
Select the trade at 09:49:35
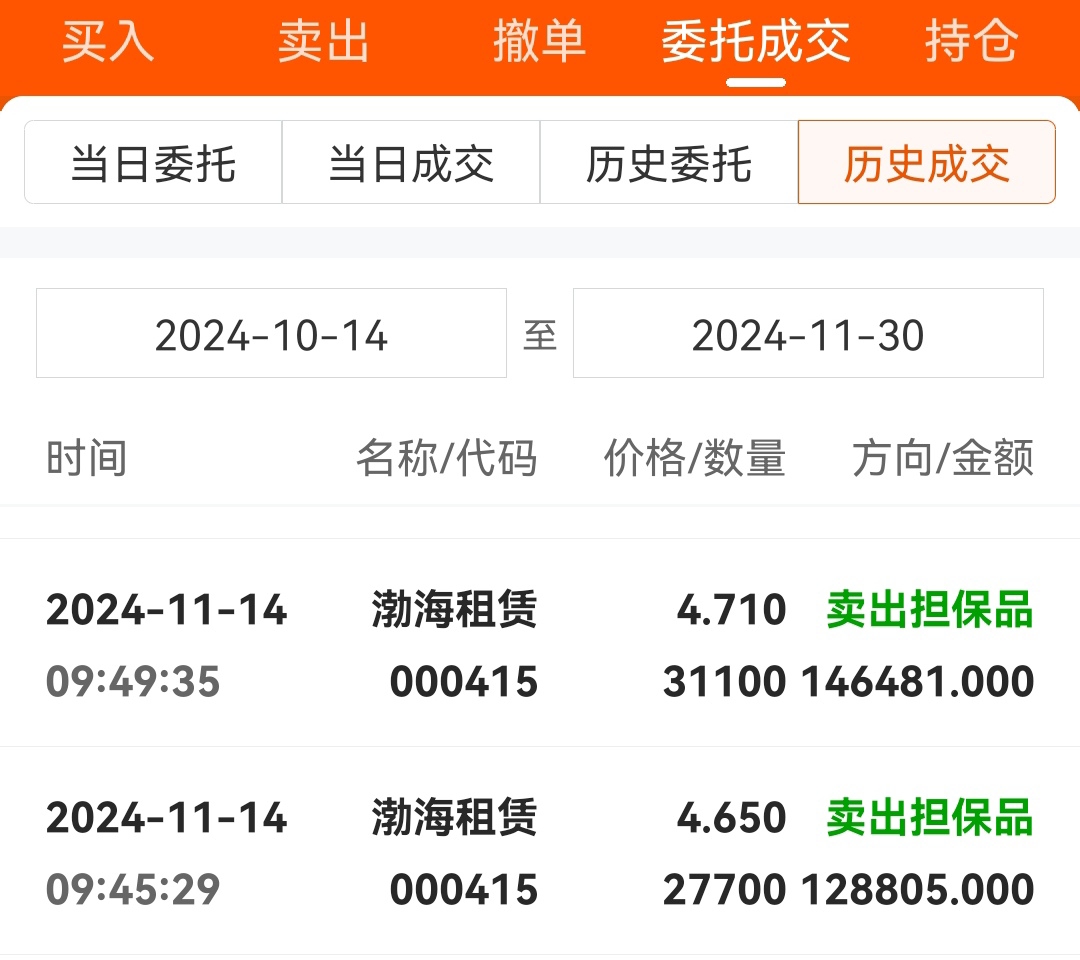pos(540,643)
